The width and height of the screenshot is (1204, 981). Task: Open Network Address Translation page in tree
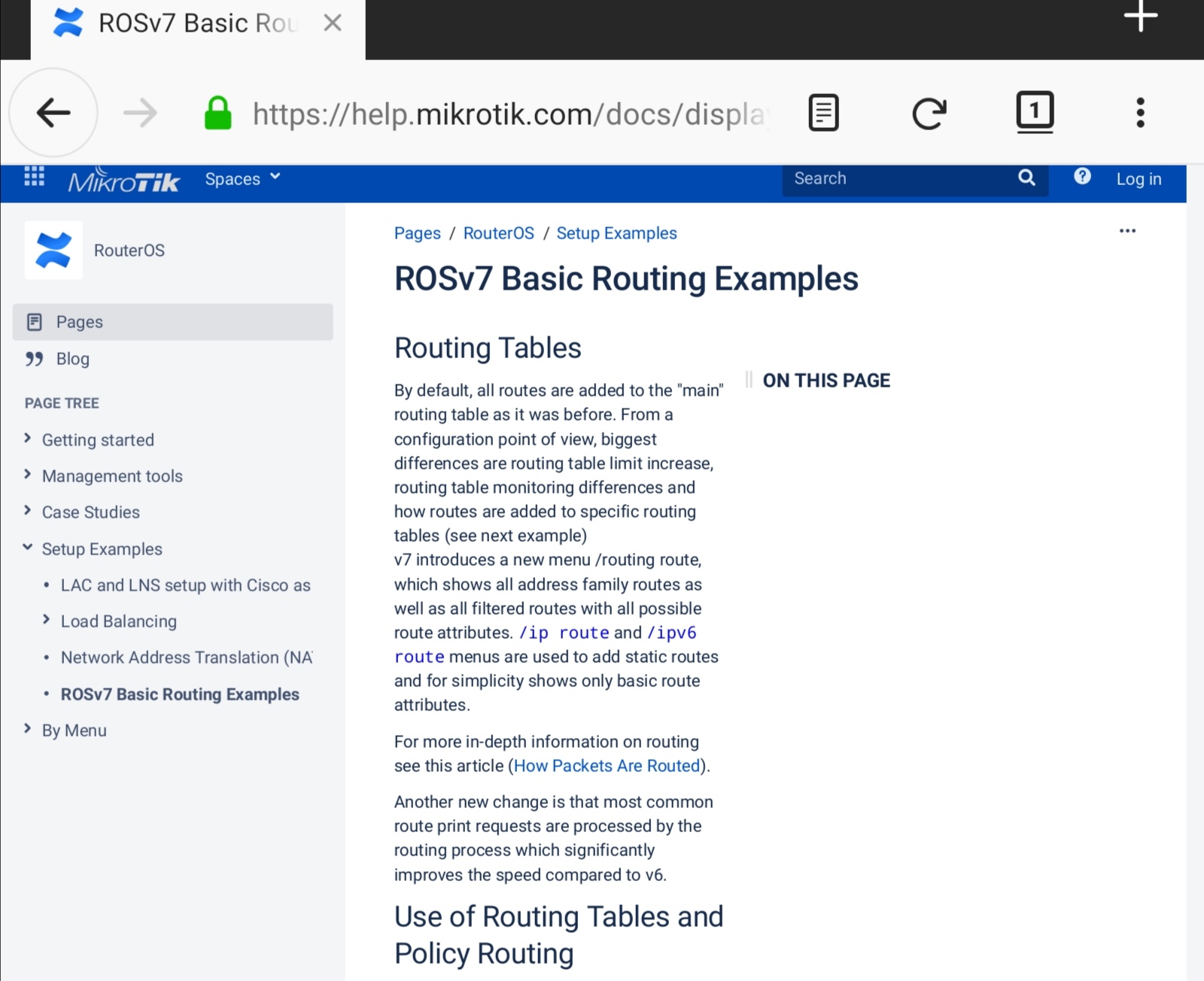click(187, 658)
